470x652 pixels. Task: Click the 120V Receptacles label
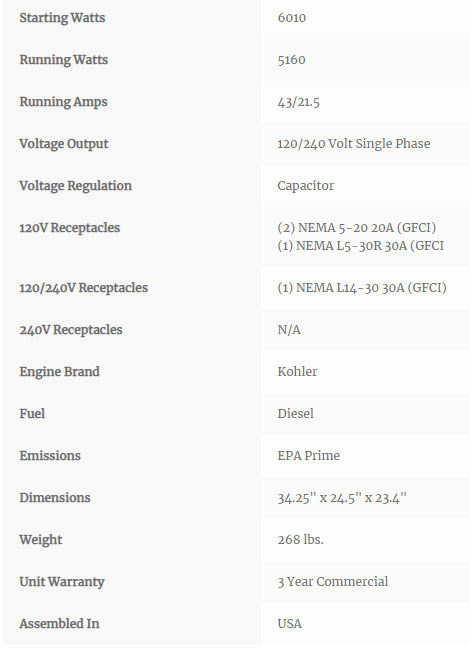[69, 228]
